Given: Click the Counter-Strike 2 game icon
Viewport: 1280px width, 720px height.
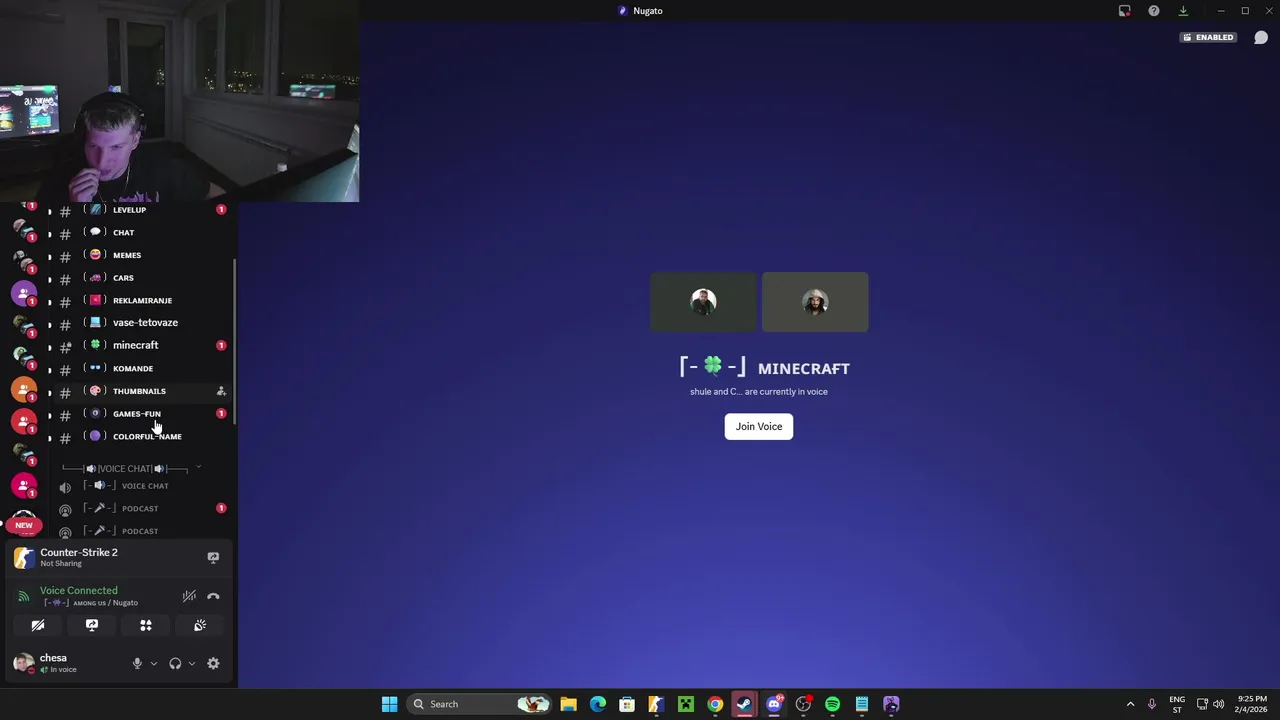Looking at the screenshot, I should point(24,557).
